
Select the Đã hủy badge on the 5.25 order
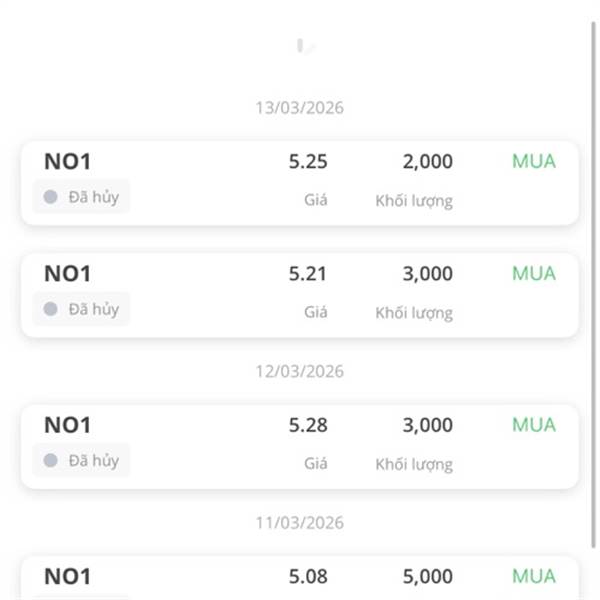[x=81, y=197]
